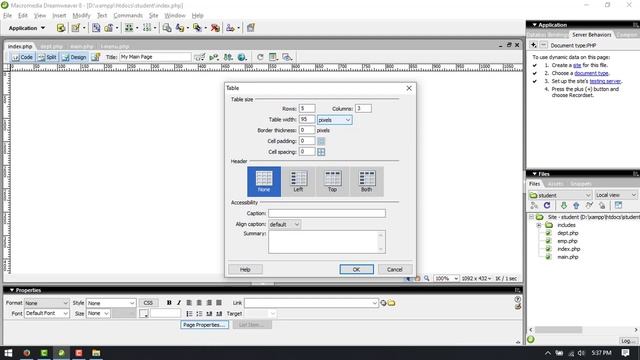Open the Modify menu
The width and height of the screenshot is (640, 360).
(x=81, y=16)
